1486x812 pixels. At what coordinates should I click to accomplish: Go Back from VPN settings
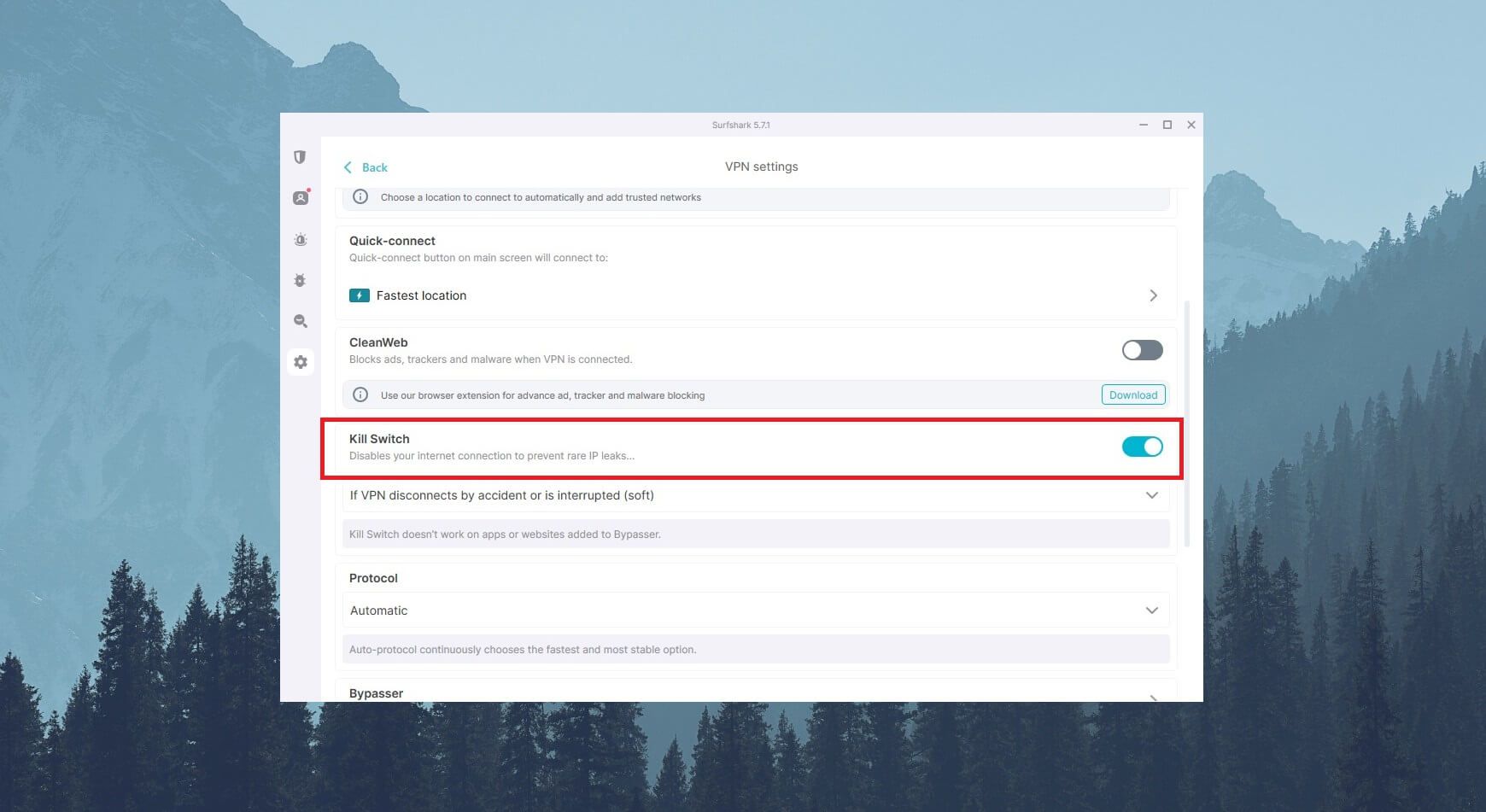pos(366,167)
